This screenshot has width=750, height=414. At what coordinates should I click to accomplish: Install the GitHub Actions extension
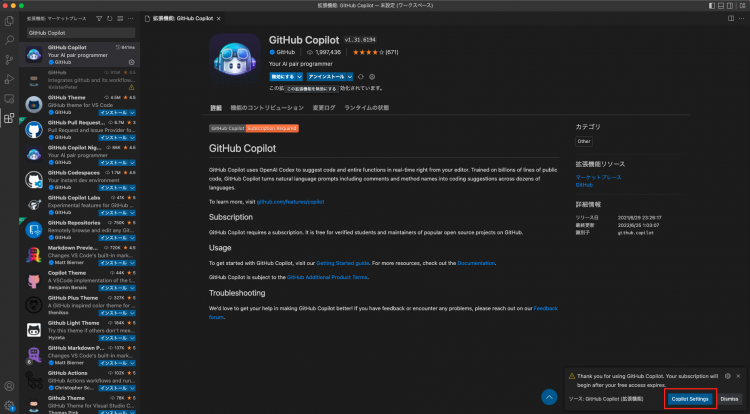[x=114, y=388]
